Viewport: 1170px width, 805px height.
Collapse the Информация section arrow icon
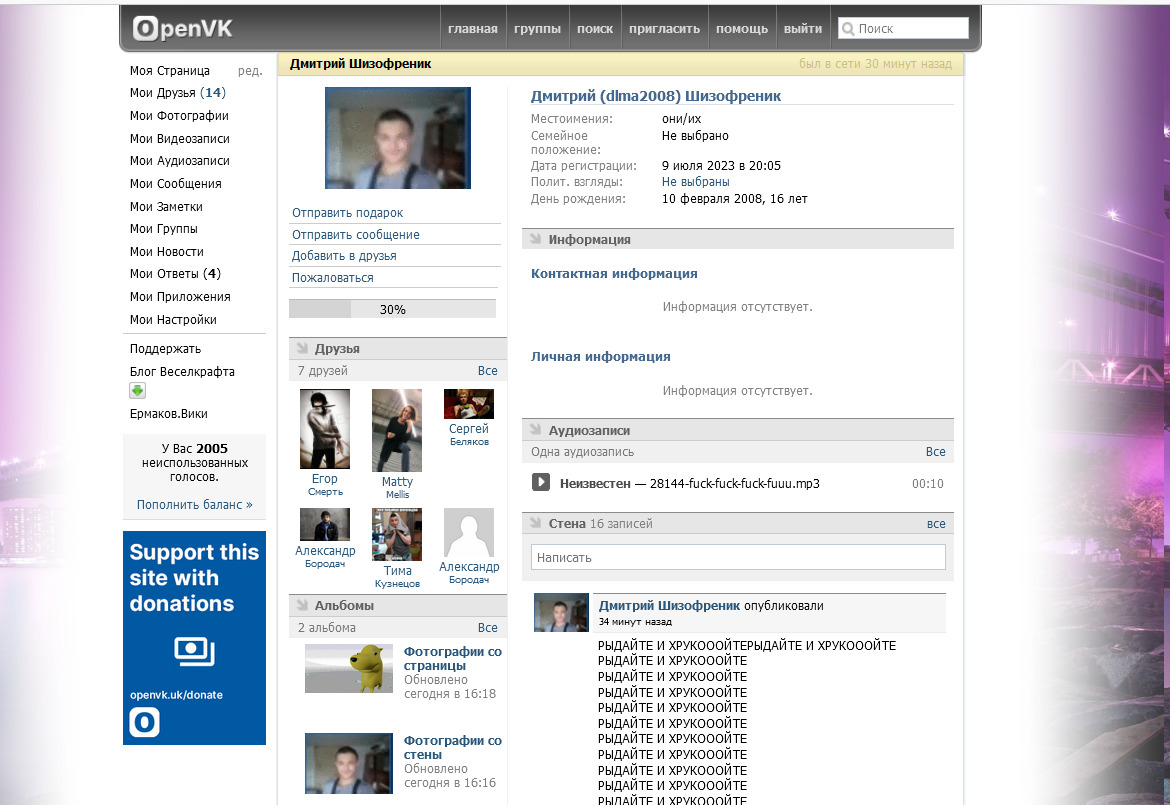(x=536, y=239)
